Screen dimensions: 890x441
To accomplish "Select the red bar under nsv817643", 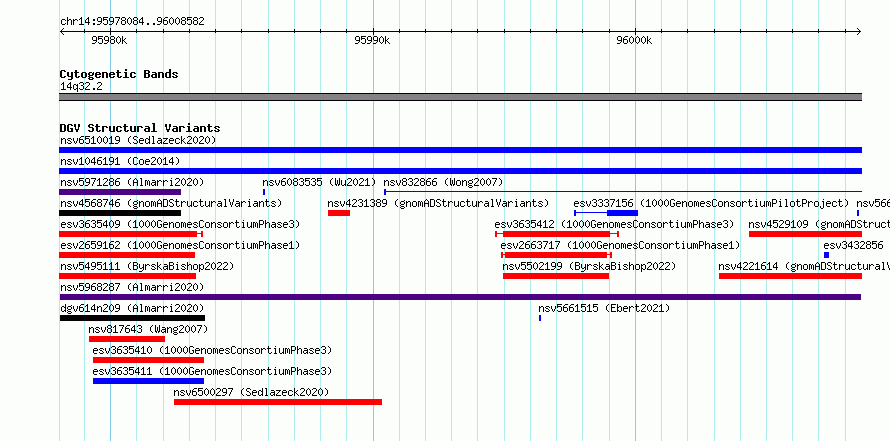I will point(127,339).
